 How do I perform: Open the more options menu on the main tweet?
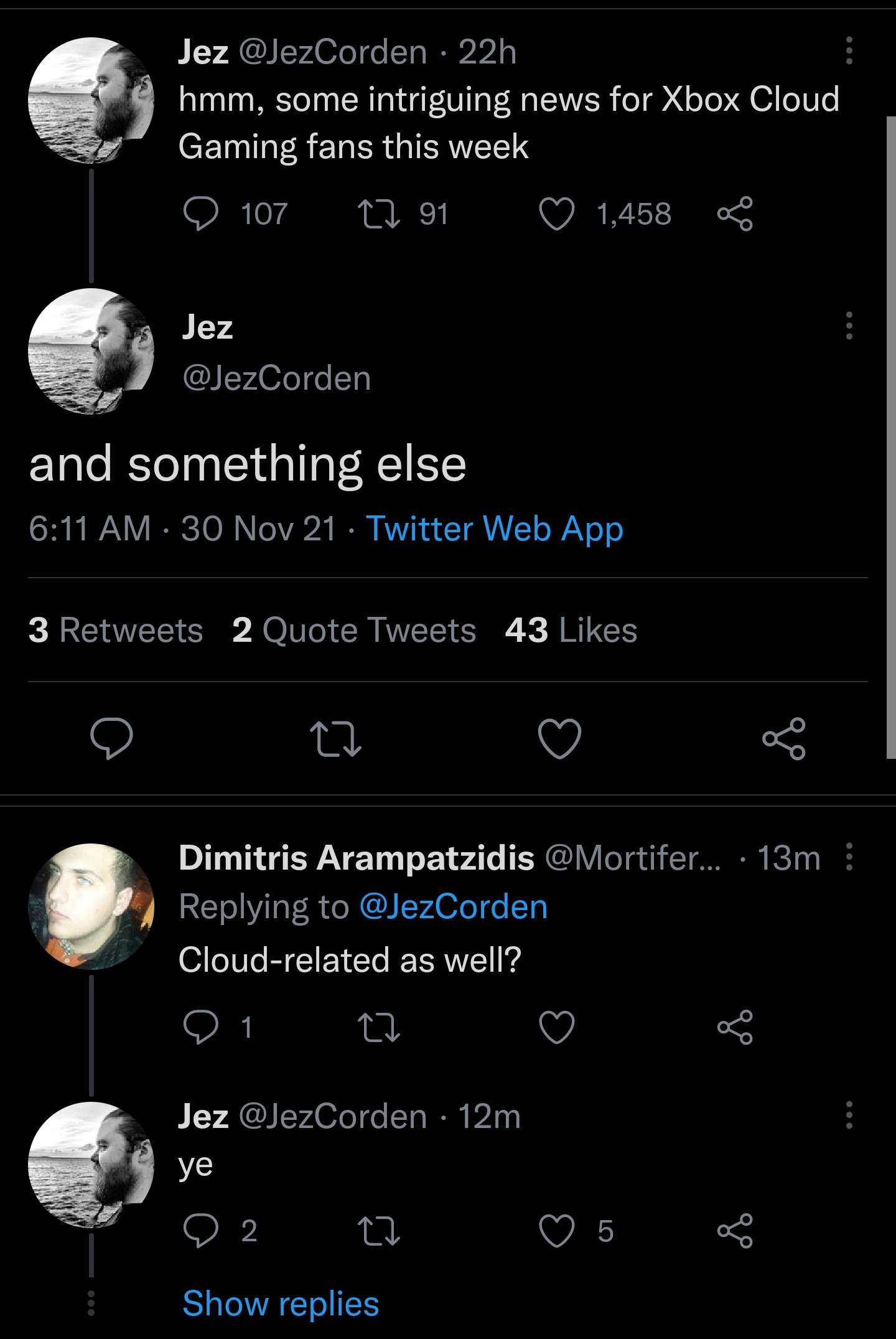(849, 326)
